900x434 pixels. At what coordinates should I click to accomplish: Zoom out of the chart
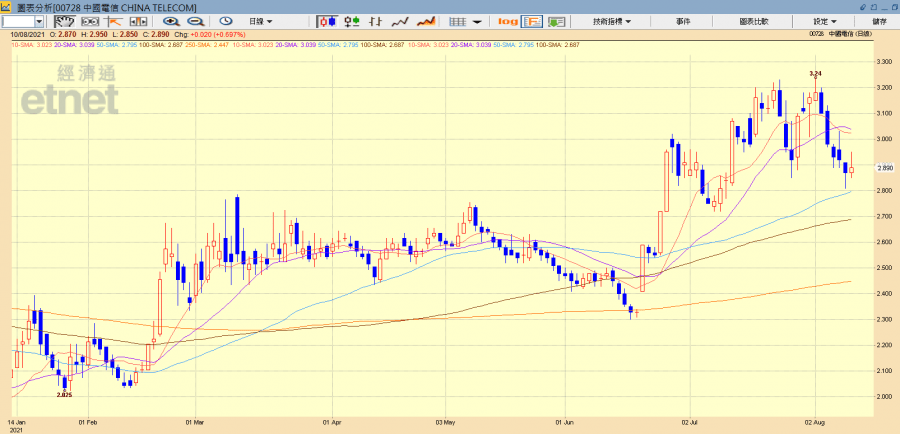click(195, 21)
